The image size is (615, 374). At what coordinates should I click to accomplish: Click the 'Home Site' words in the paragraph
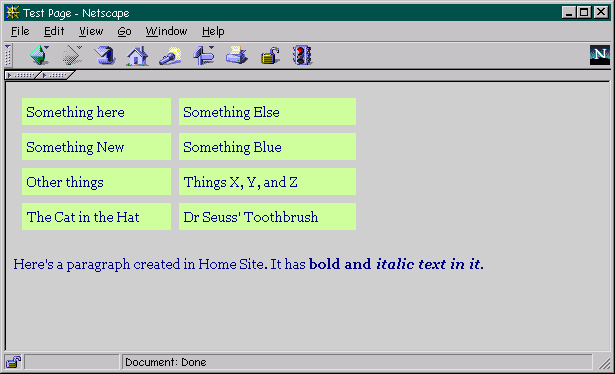point(231,264)
